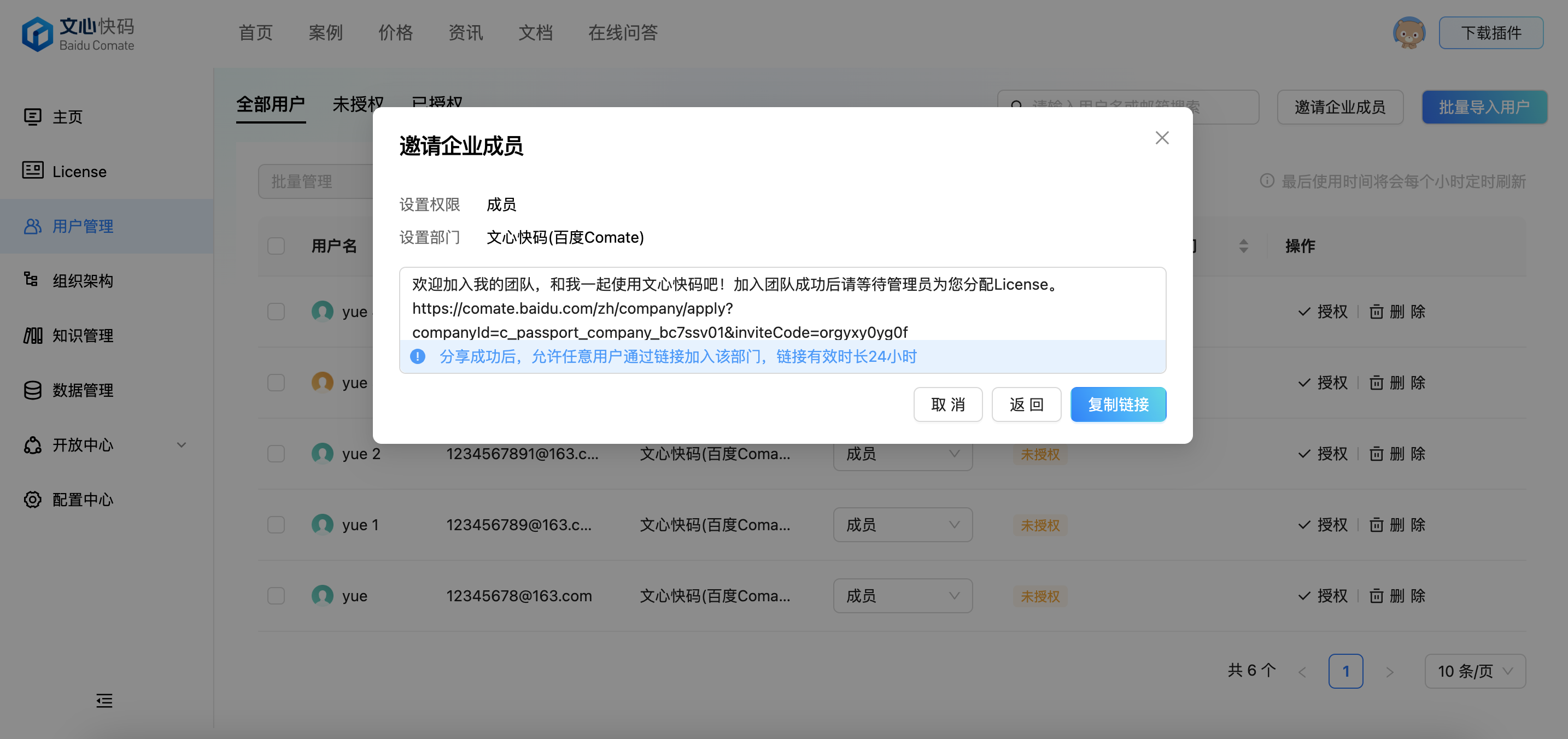Click the 批量导入用户 button
The width and height of the screenshot is (1568, 739).
tap(1484, 107)
